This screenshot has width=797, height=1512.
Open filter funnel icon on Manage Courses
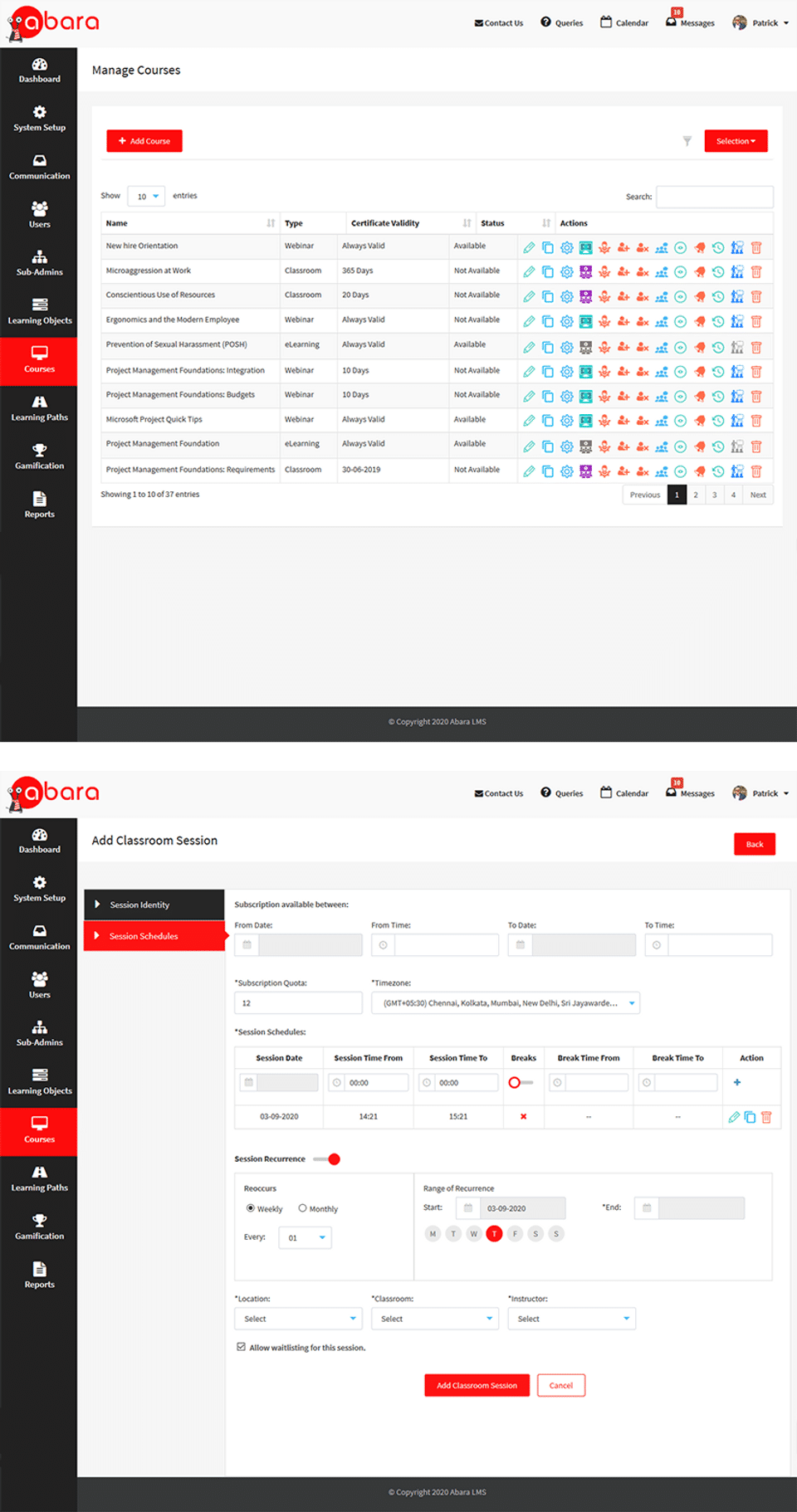click(x=687, y=141)
